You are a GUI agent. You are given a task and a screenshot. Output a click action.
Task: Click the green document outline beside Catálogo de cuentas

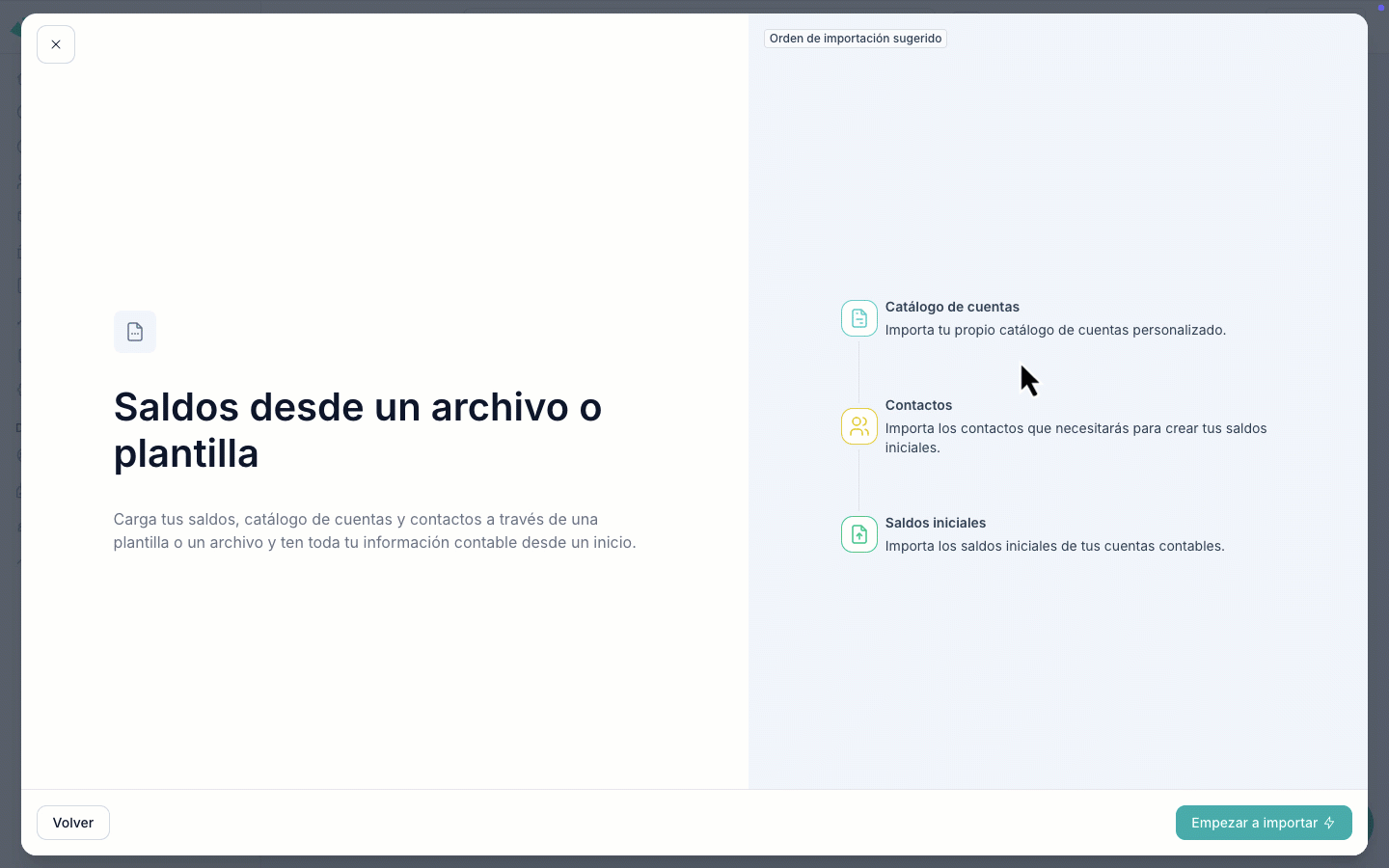[858, 318]
